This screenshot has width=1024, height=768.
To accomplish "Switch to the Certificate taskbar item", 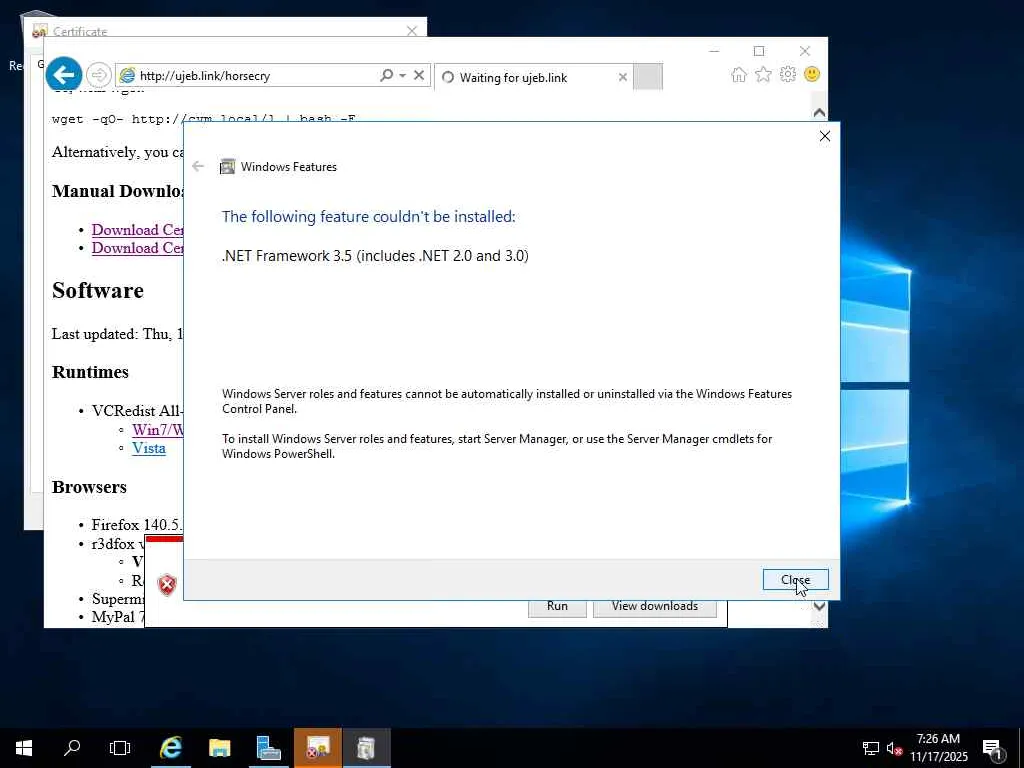I will 317,748.
